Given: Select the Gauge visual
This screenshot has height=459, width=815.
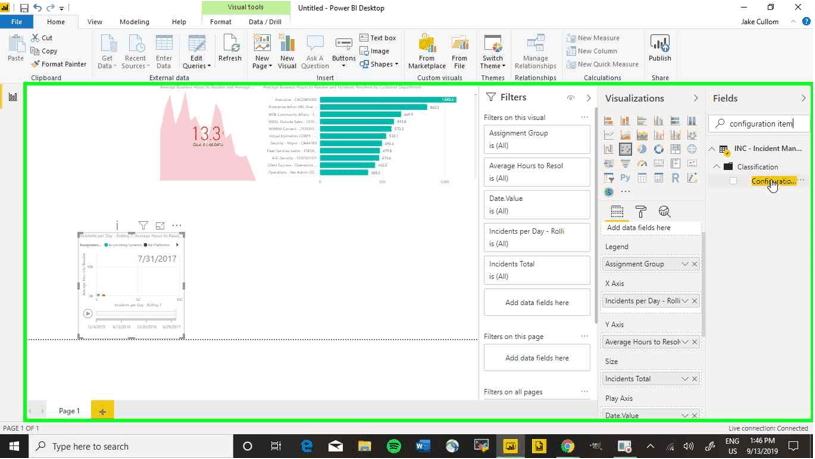Looking at the screenshot, I should tap(642, 164).
